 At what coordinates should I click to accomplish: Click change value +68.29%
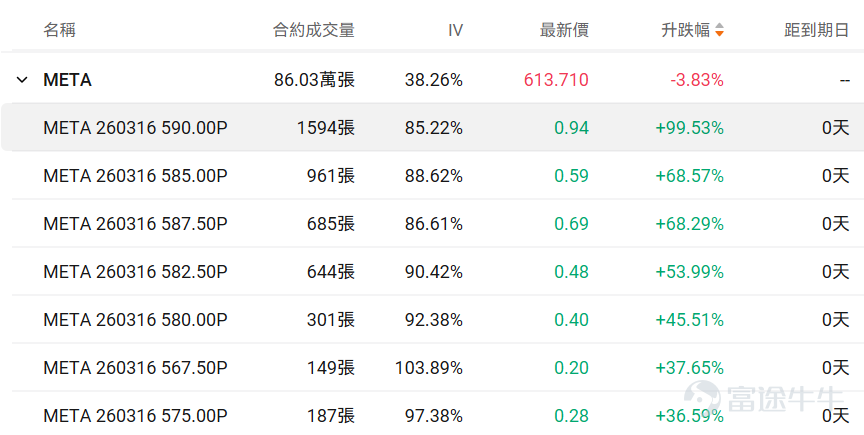click(x=689, y=224)
